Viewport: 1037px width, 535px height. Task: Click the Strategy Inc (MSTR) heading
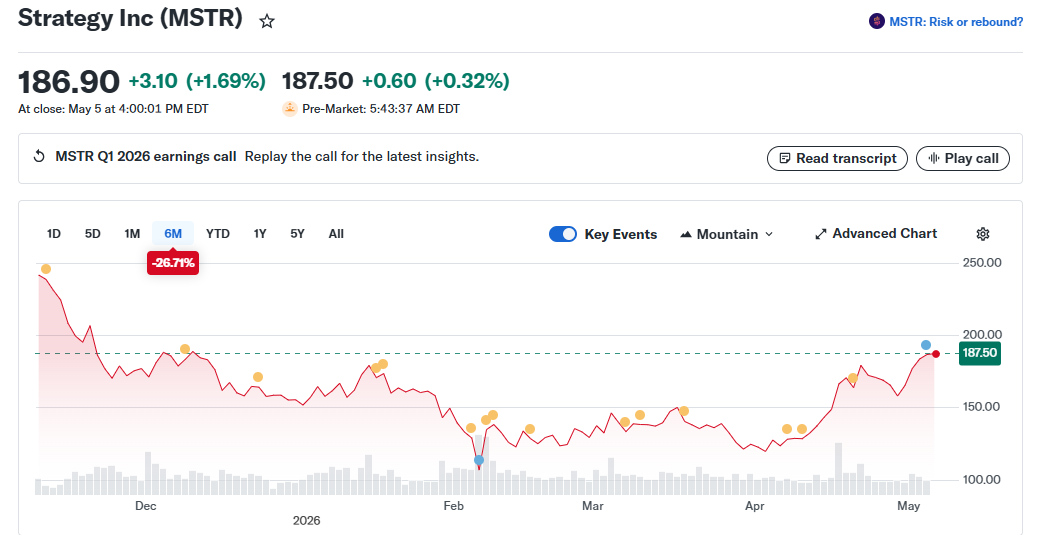(x=130, y=18)
